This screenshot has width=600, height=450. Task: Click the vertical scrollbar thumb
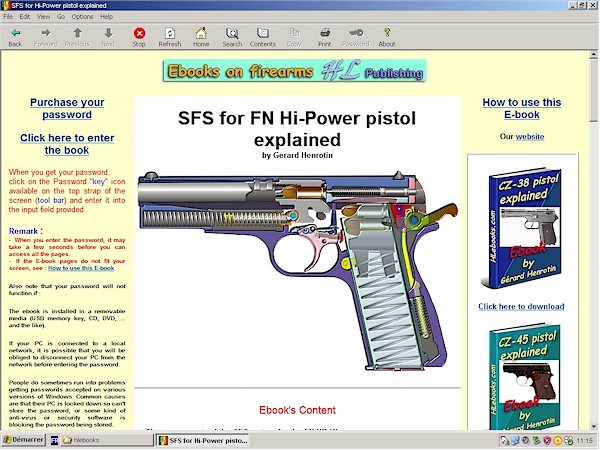tap(593, 90)
